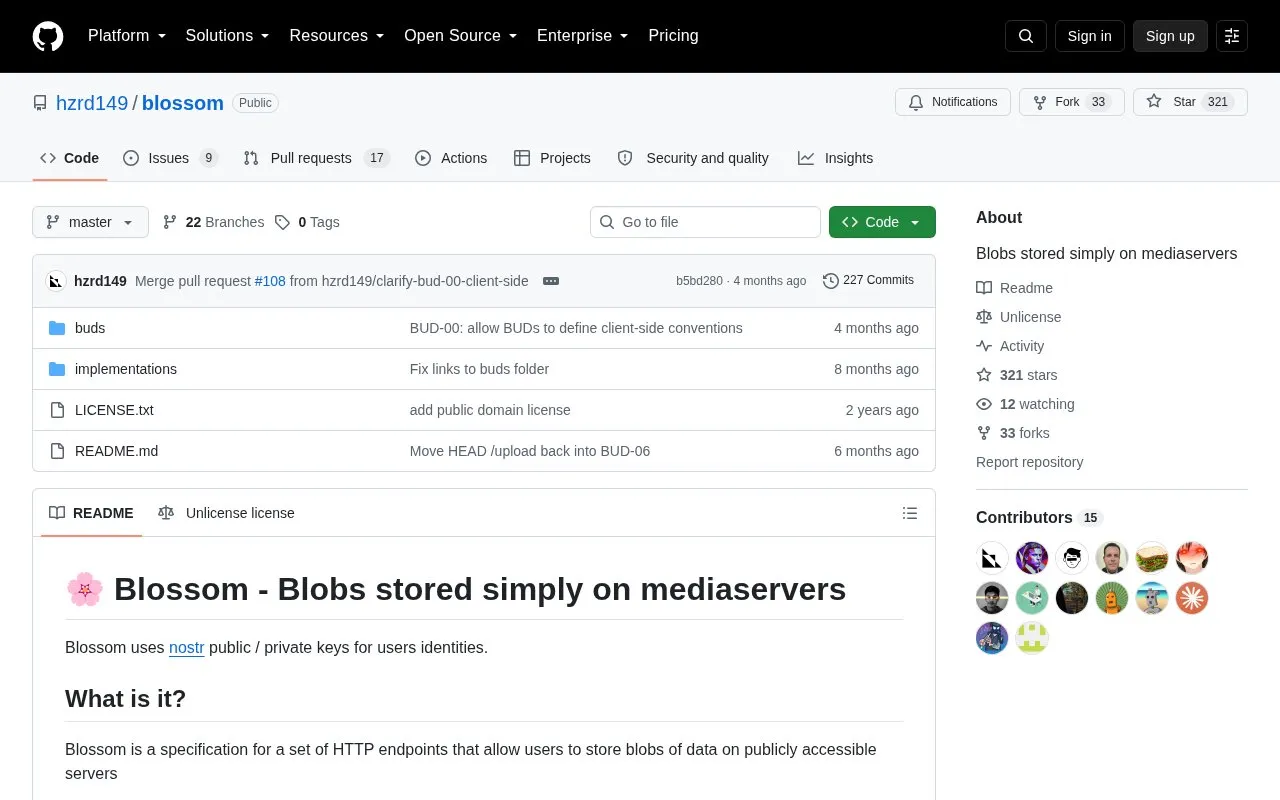Open the master branch selector
The height and width of the screenshot is (800, 1280).
coord(90,222)
